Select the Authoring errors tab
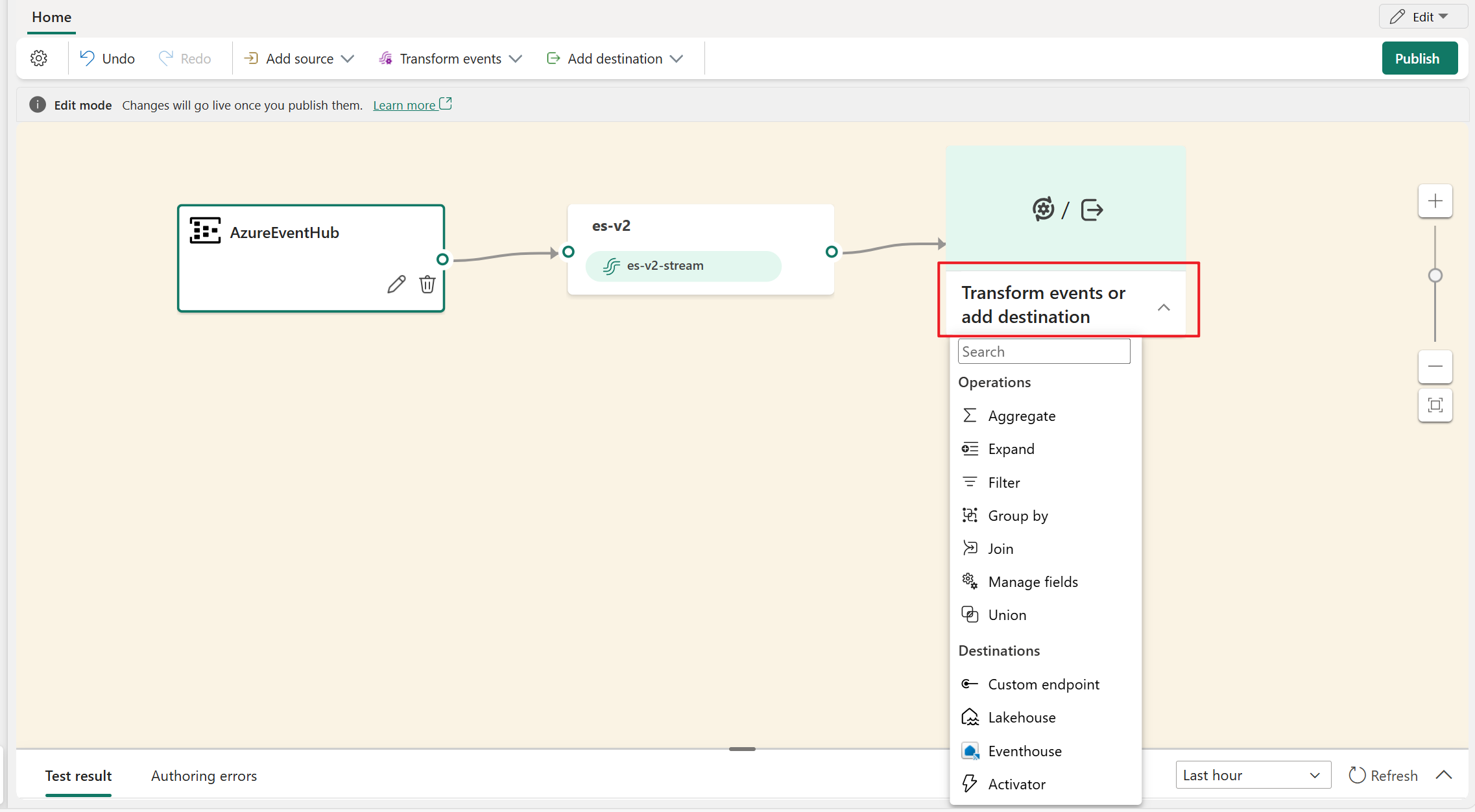Screen dimensions: 1475x812 (204, 775)
